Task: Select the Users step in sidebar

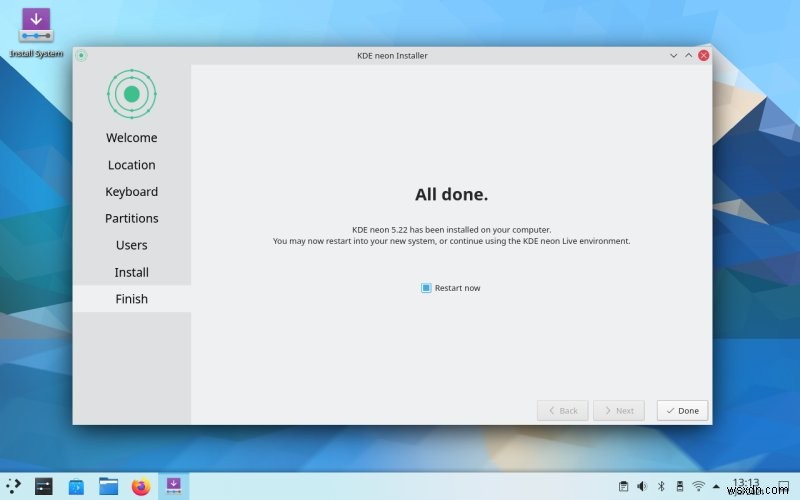Action: (132, 245)
